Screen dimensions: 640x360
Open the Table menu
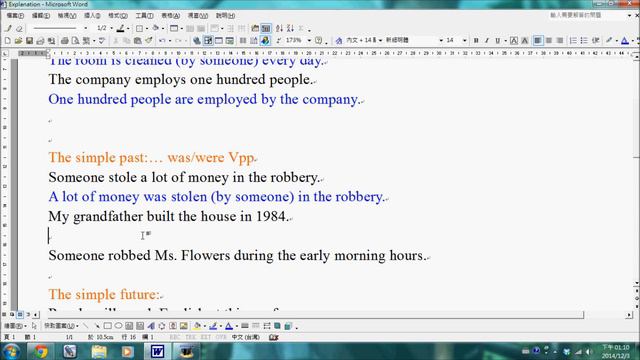coord(171,16)
